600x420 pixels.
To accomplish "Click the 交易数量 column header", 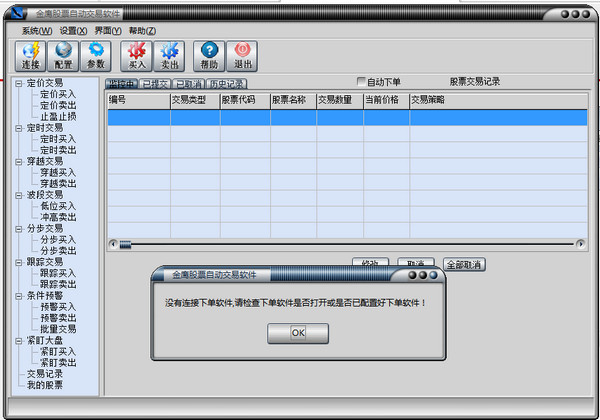I will click(x=340, y=101).
